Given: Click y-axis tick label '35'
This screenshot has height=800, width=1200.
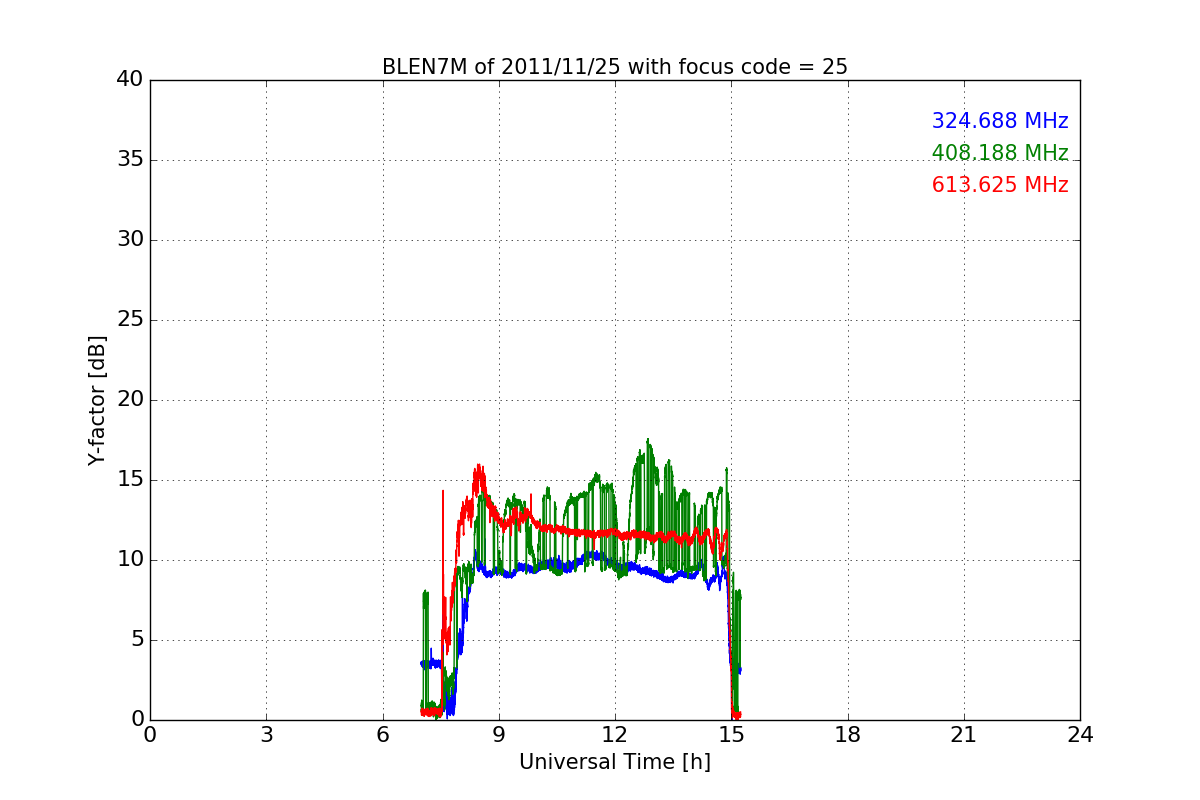Looking at the screenshot, I should pos(130,160).
